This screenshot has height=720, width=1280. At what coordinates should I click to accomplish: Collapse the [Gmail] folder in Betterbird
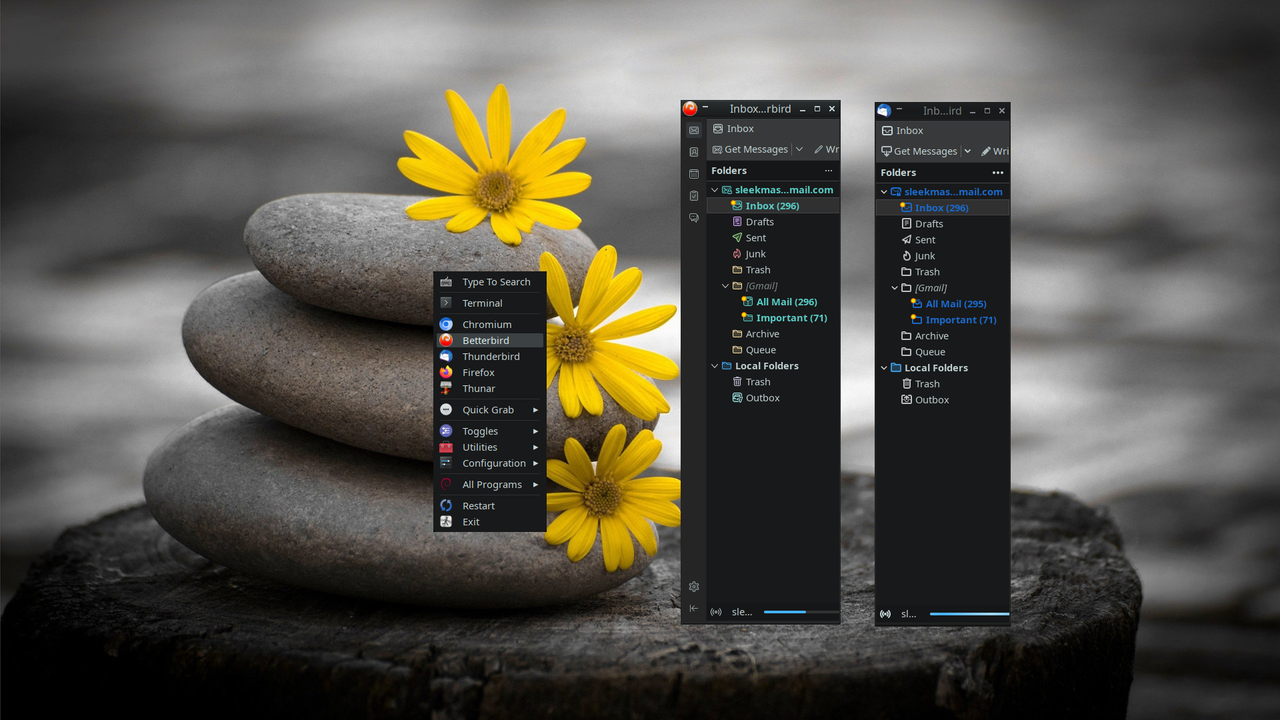tap(726, 286)
